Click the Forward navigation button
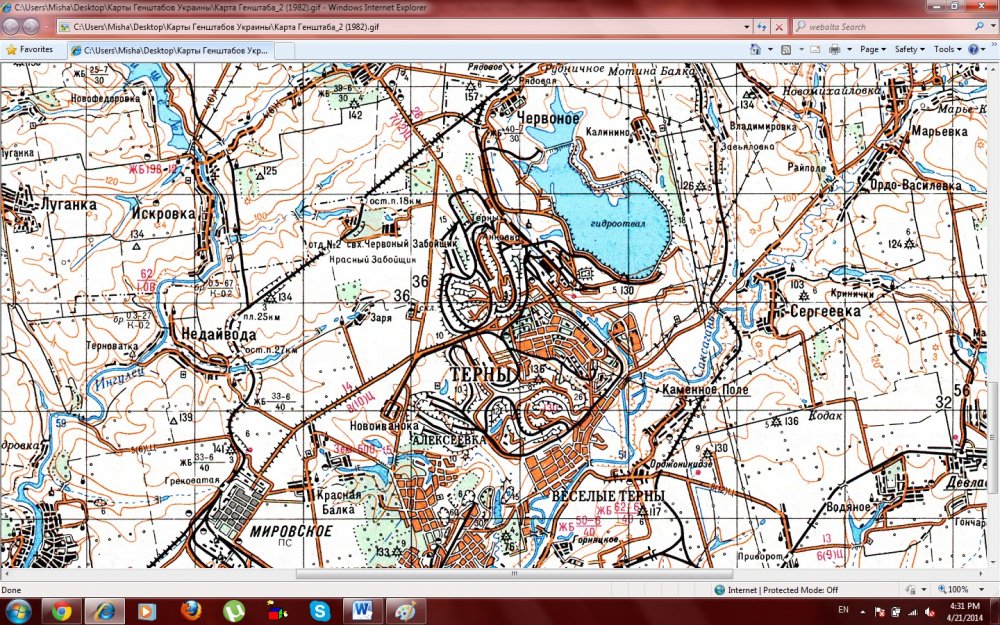Image resolution: width=1000 pixels, height=625 pixels. [31, 27]
